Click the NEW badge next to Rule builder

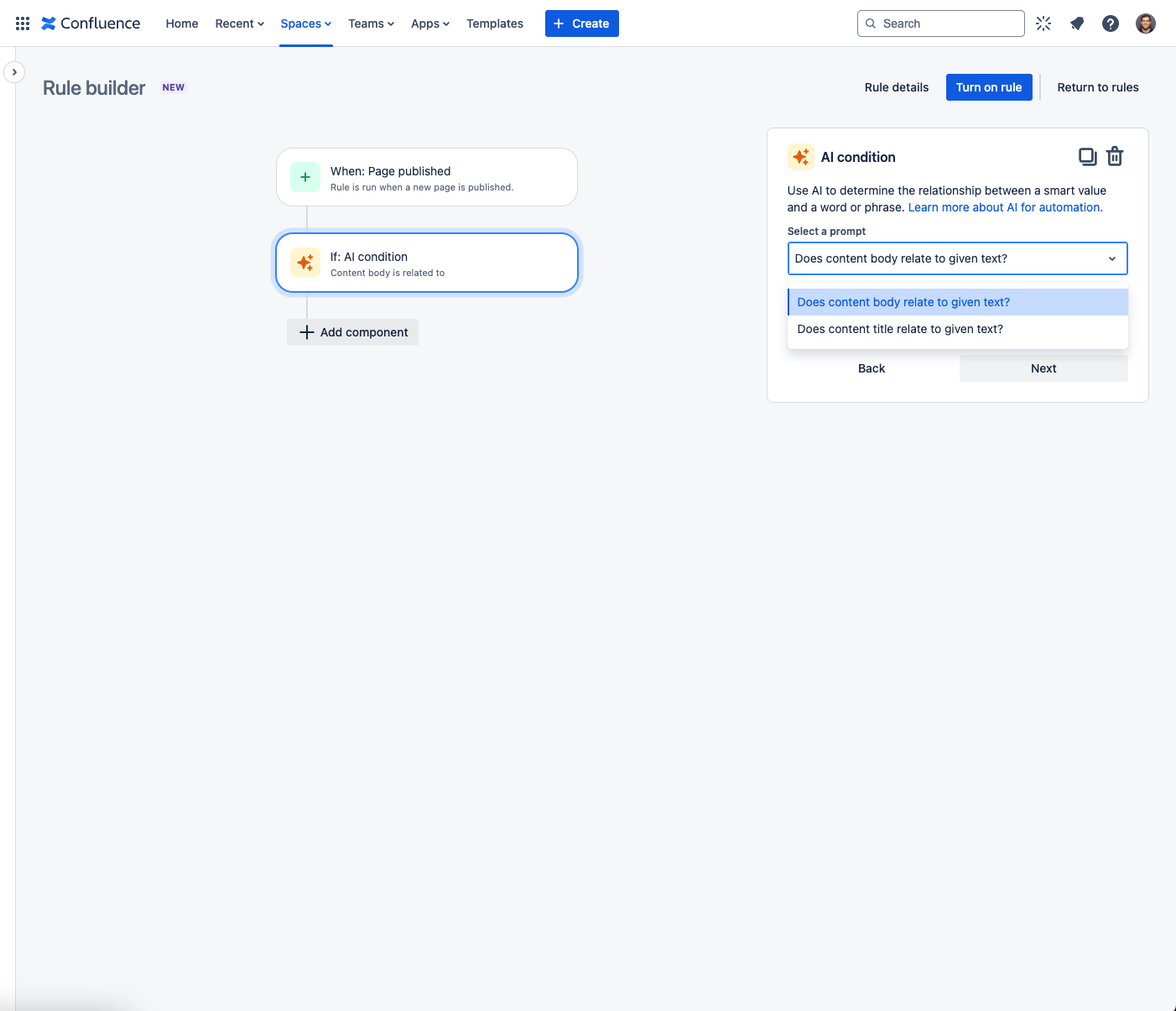174,87
